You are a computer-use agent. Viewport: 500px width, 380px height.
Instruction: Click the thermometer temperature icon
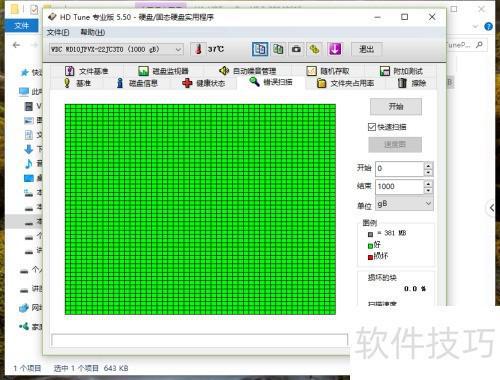click(199, 49)
